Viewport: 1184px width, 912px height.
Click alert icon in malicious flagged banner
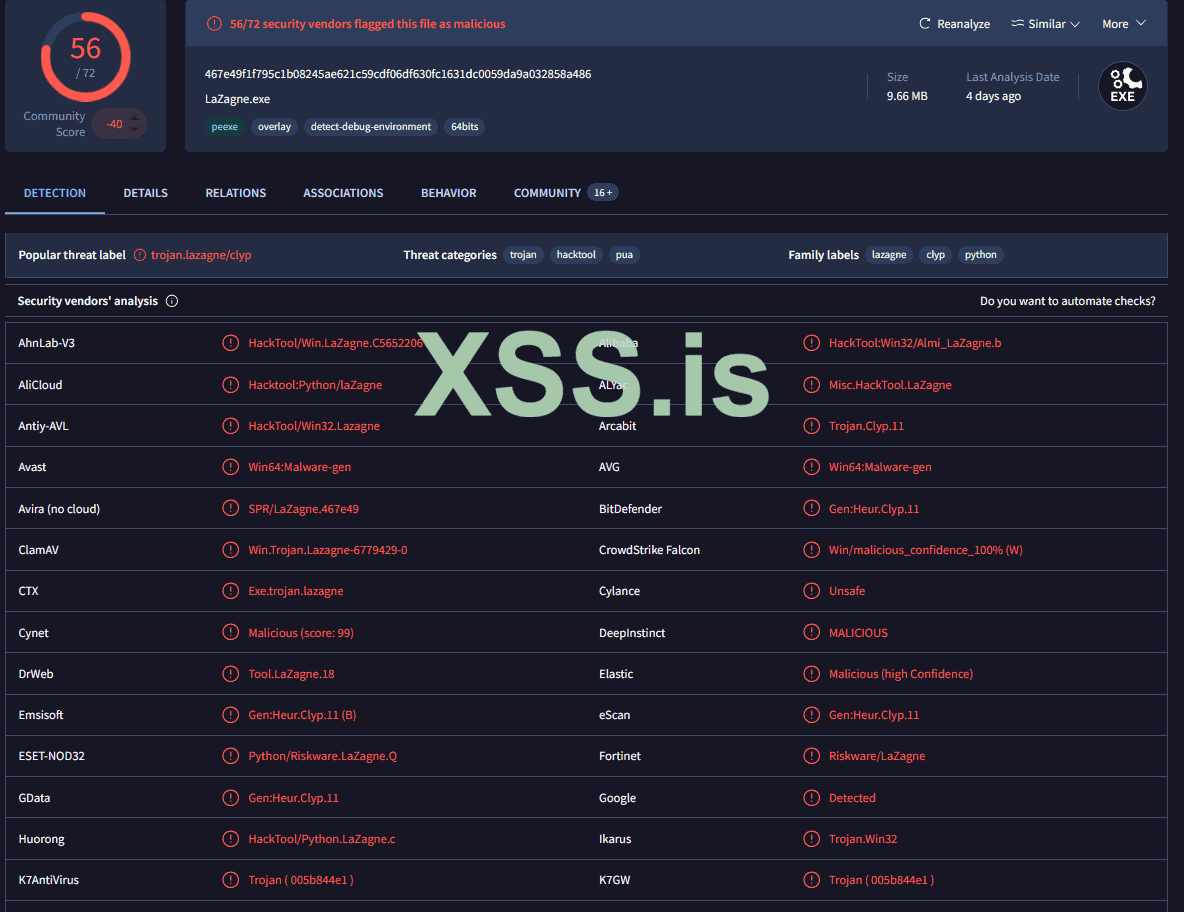click(x=214, y=24)
